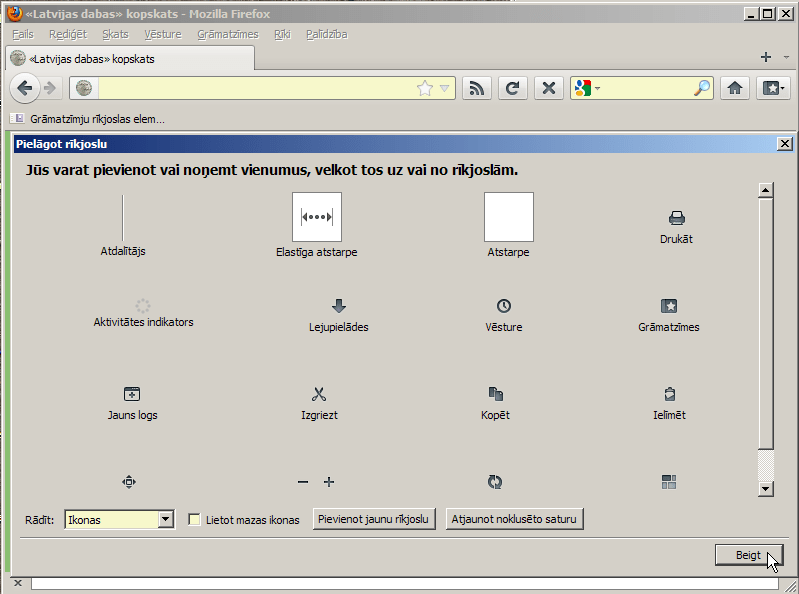Click Pievienot jaunu rīkjoslu button
The height and width of the screenshot is (594, 799).
coord(374,519)
